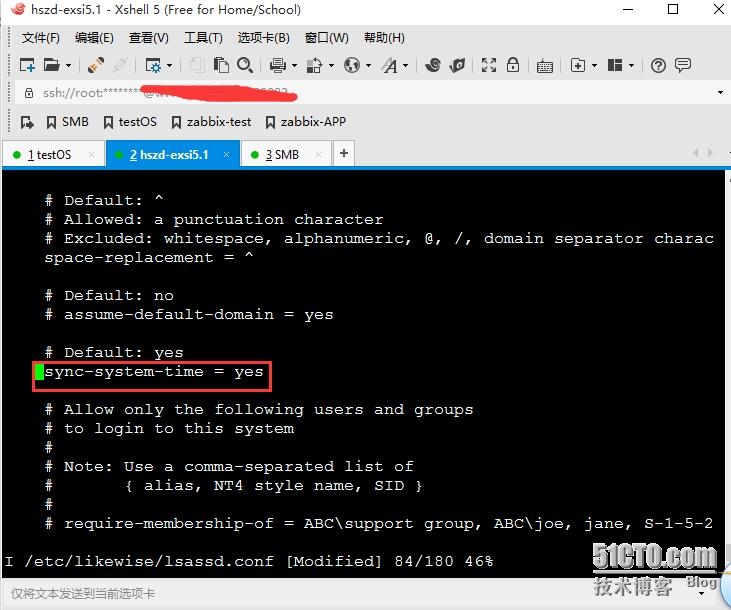731x610 pixels.
Task: Open the 选项卡(B) menu
Action: (x=263, y=38)
